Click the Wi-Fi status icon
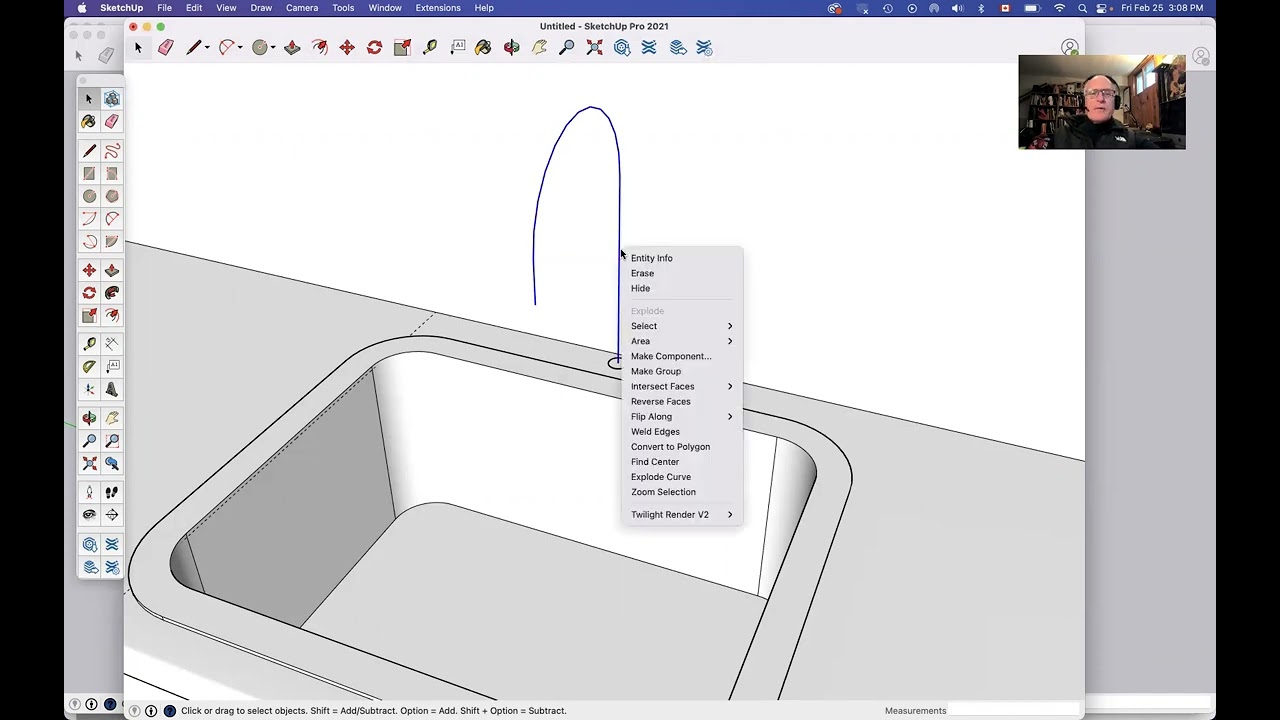The width and height of the screenshot is (1280, 720). tap(1060, 8)
